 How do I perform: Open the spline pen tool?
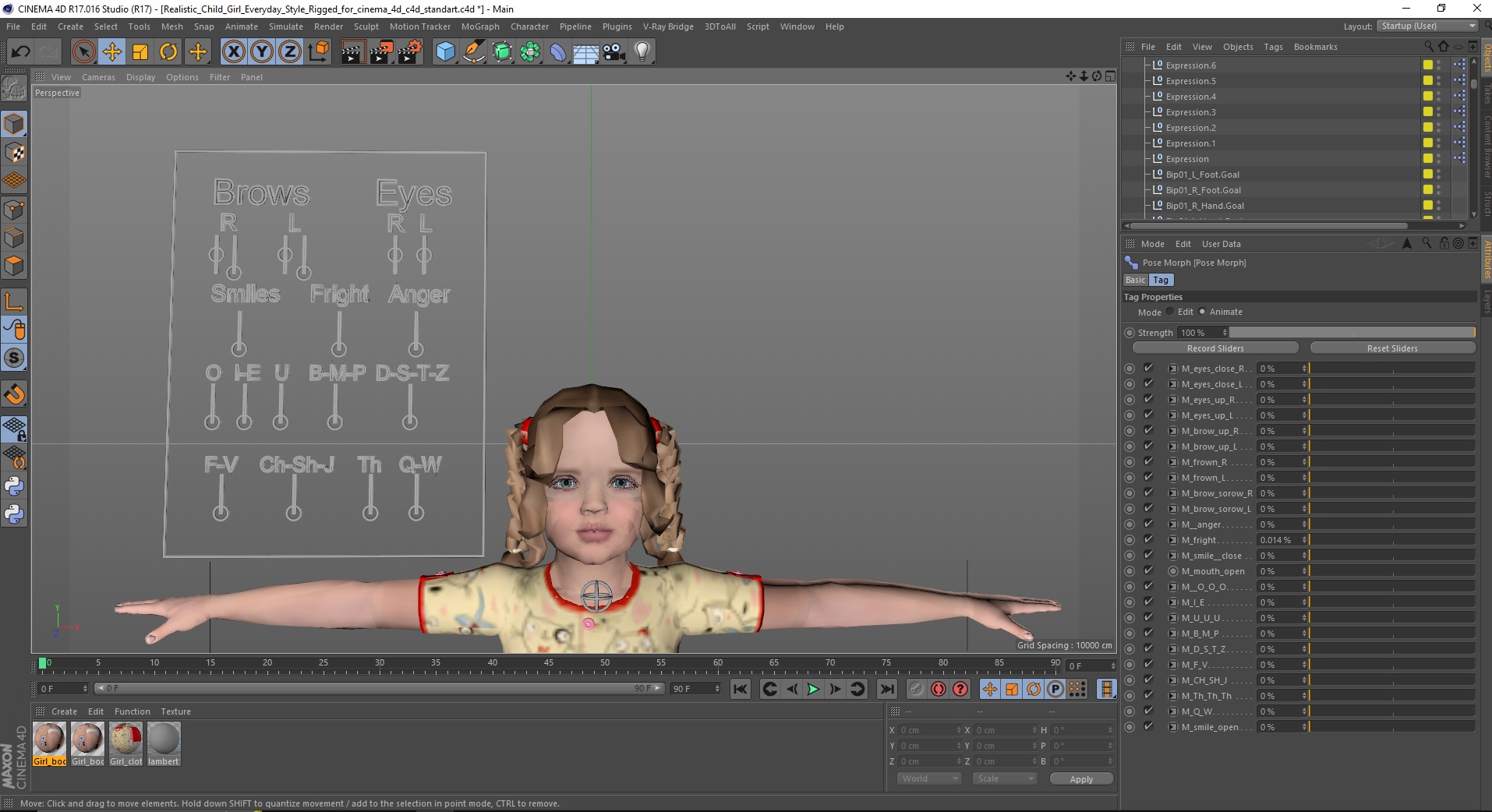pyautogui.click(x=473, y=52)
